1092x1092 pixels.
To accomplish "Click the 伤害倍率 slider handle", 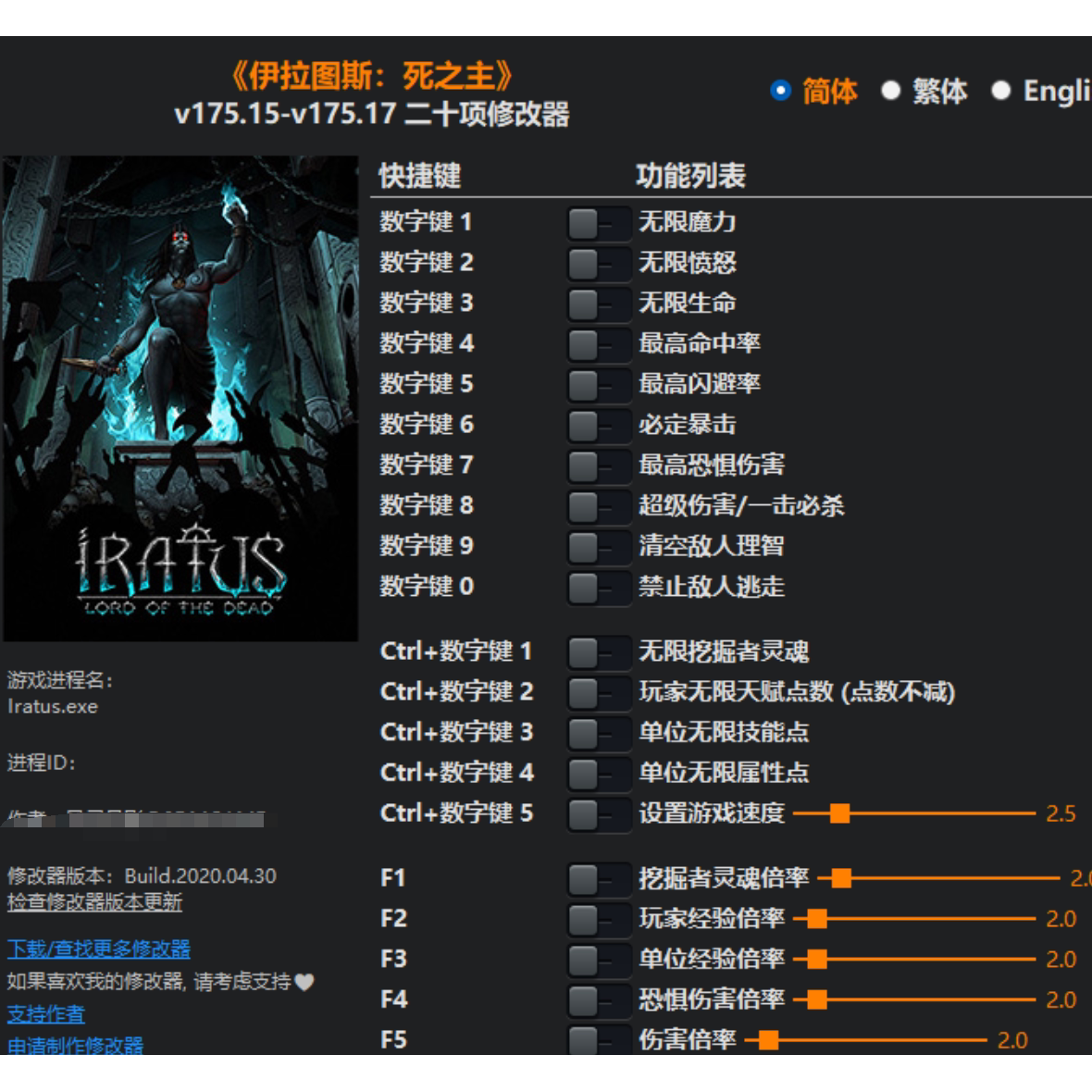I will (769, 1040).
